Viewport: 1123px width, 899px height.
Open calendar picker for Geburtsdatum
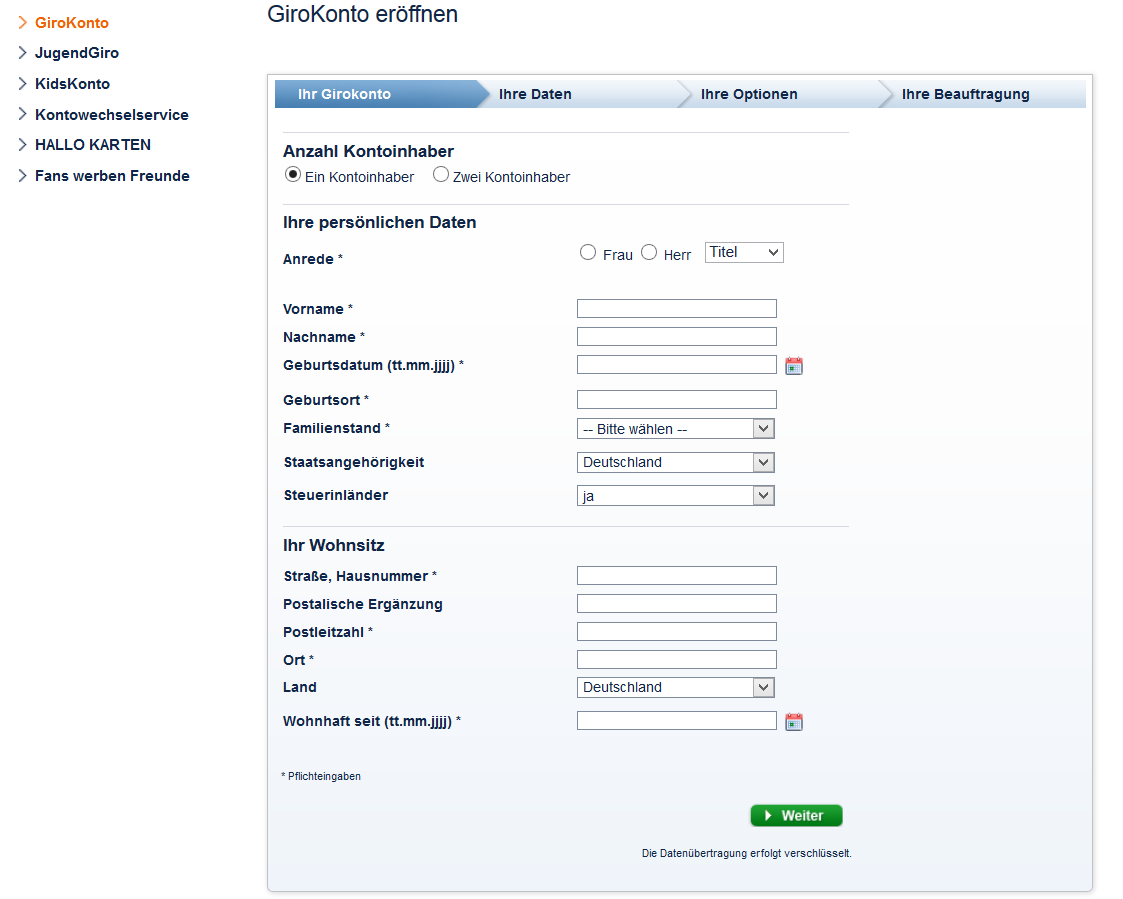[794, 366]
